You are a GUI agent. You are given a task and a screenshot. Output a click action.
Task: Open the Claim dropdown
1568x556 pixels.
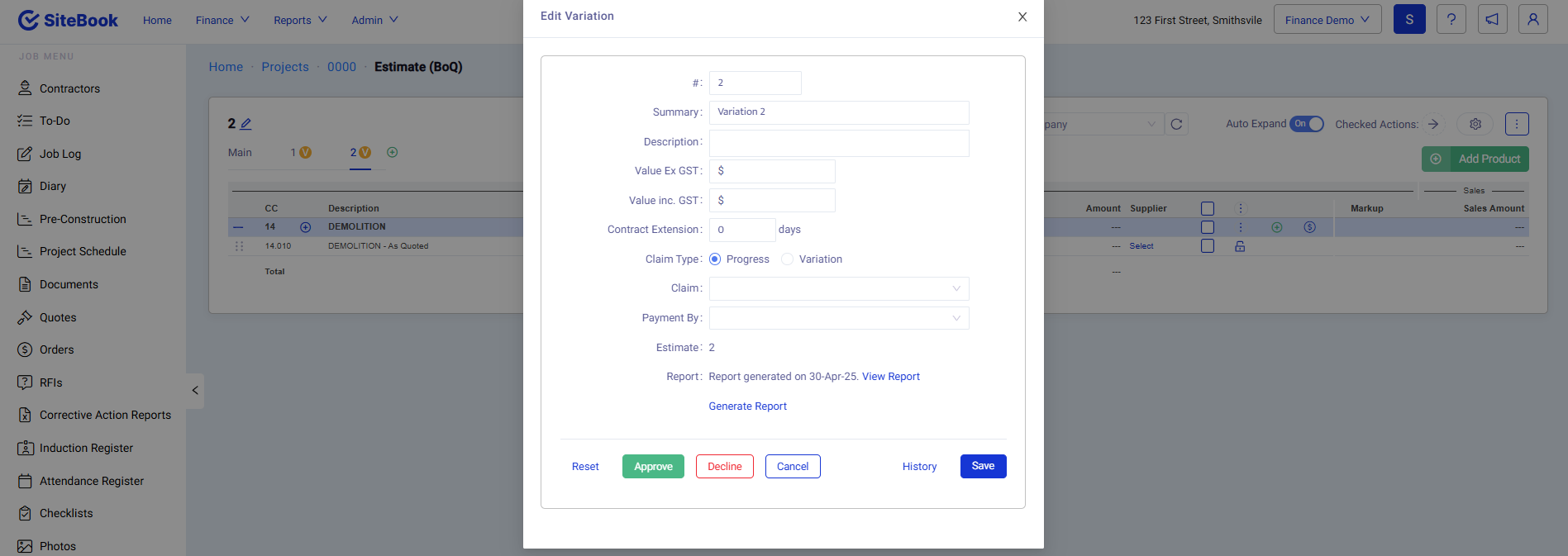point(838,288)
